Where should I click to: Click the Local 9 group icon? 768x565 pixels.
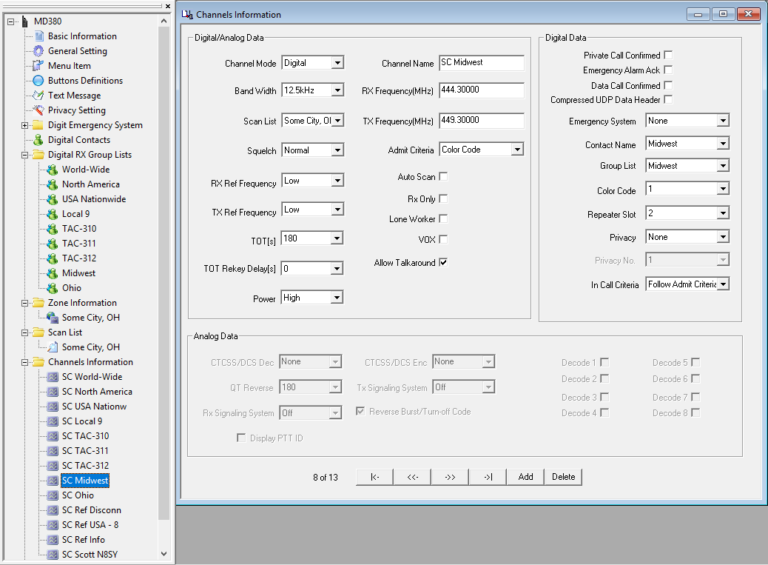click(52, 214)
